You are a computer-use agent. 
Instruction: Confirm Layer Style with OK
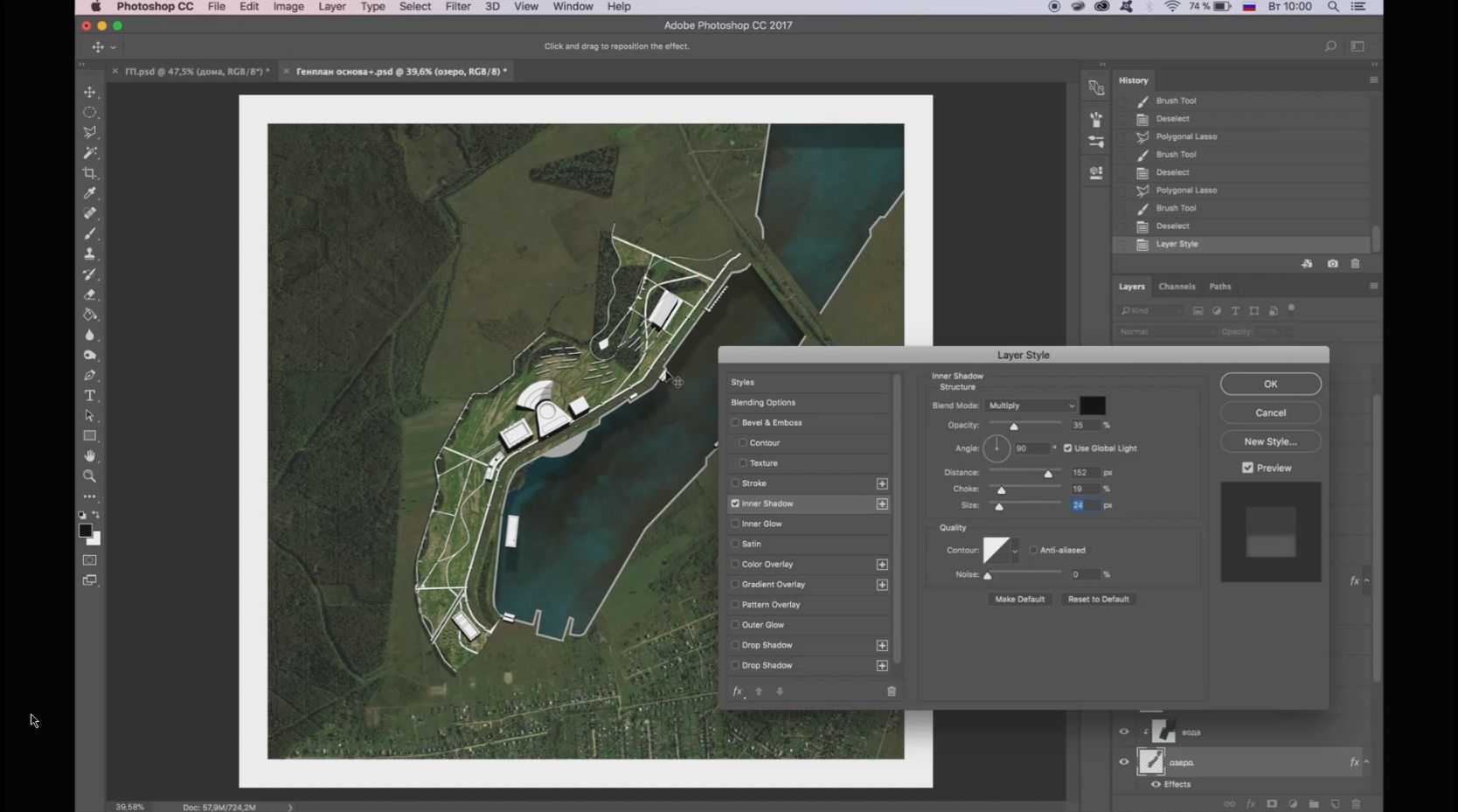click(x=1270, y=384)
